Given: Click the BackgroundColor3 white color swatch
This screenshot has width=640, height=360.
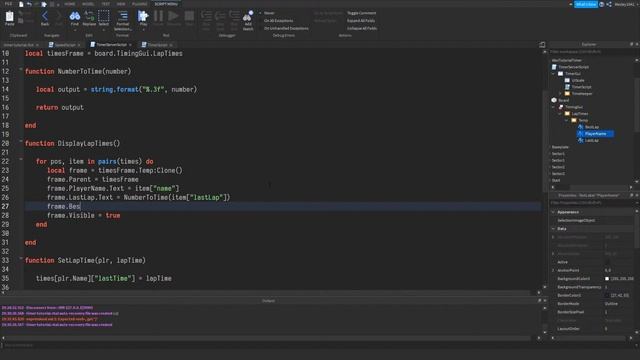Looking at the screenshot, I should tap(607, 279).
